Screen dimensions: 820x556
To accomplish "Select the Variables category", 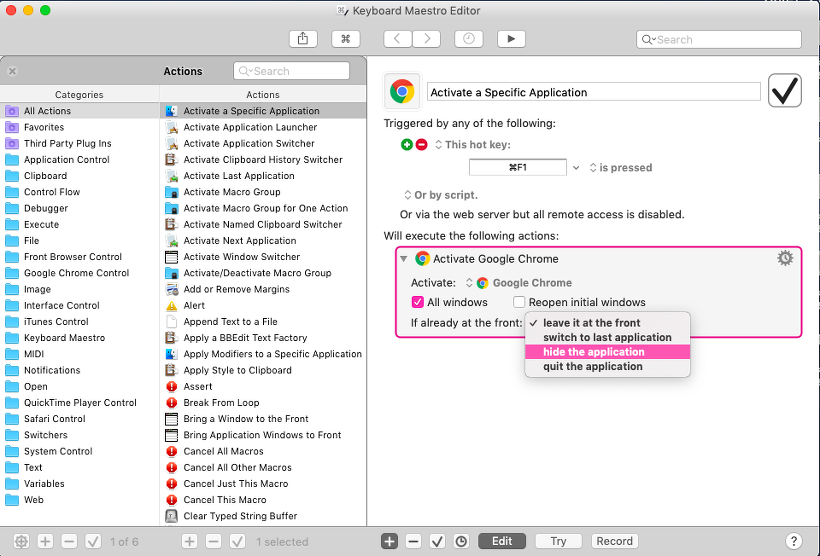I will coord(79,484).
